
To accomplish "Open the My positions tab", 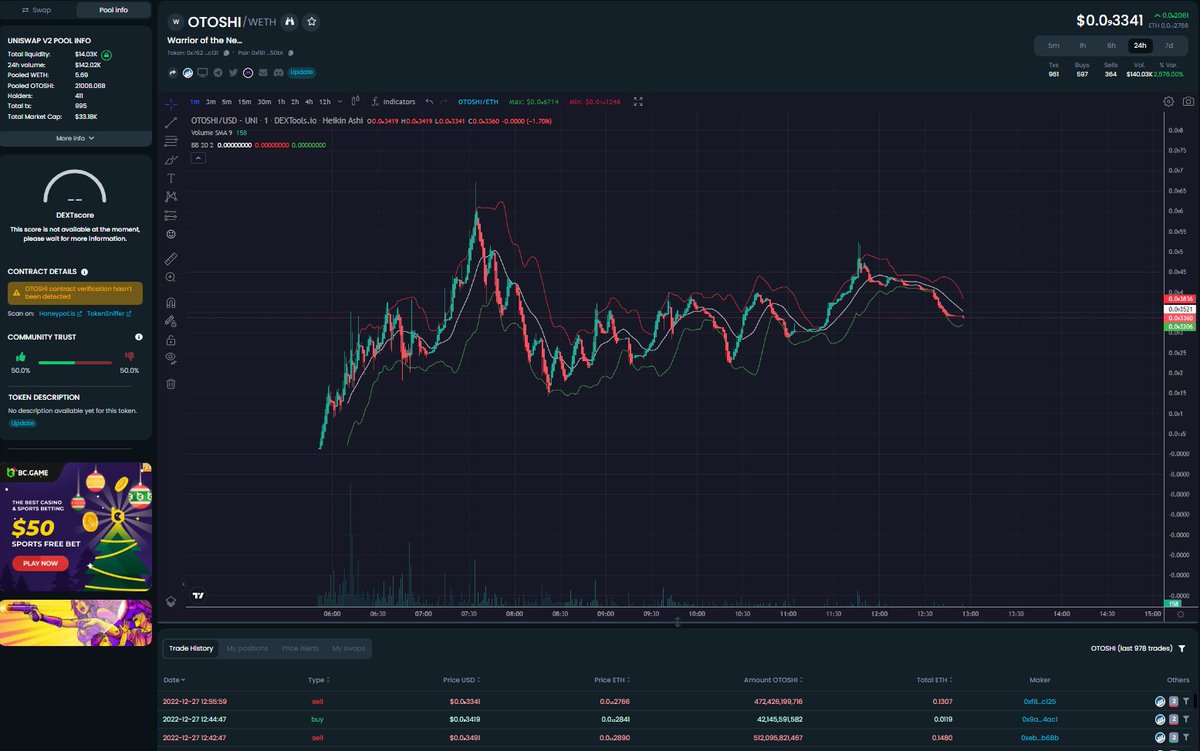I will tap(247, 648).
